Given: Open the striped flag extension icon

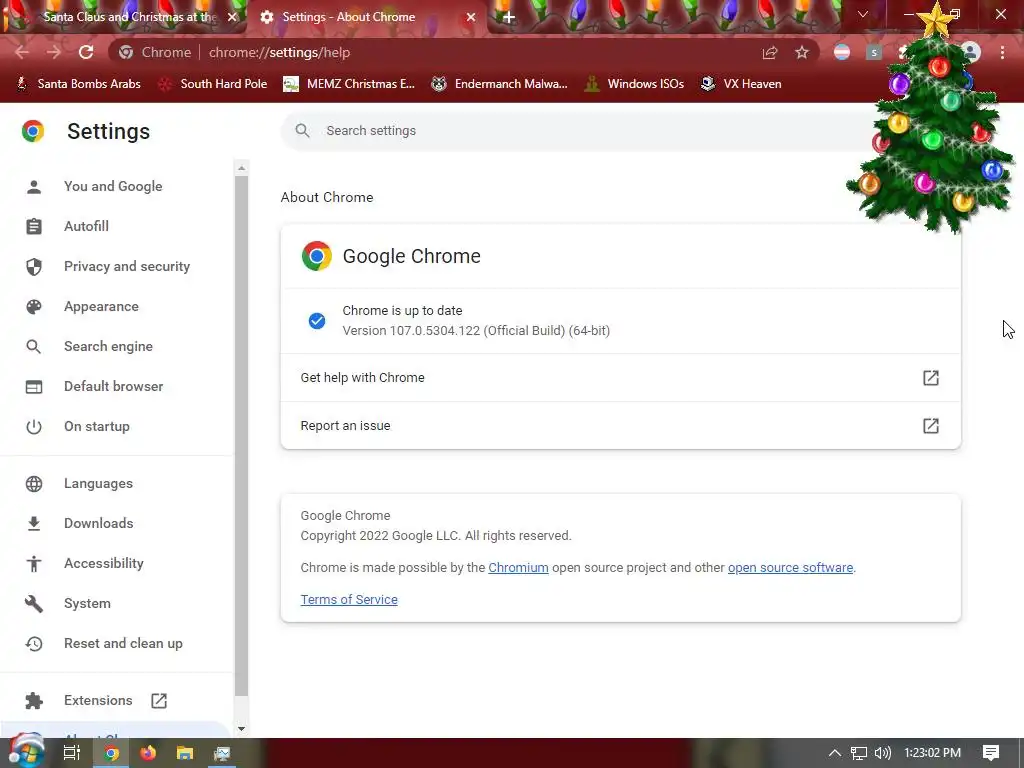Looking at the screenshot, I should [x=842, y=52].
